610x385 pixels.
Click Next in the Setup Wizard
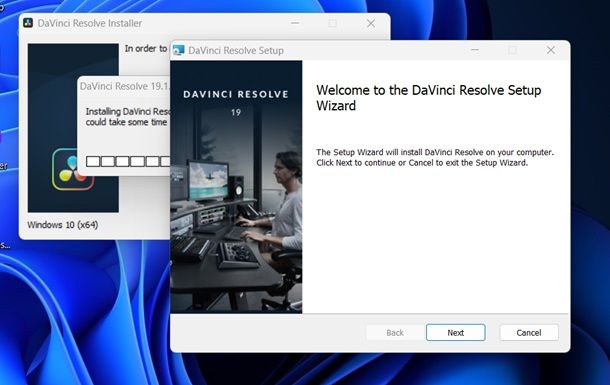point(456,332)
